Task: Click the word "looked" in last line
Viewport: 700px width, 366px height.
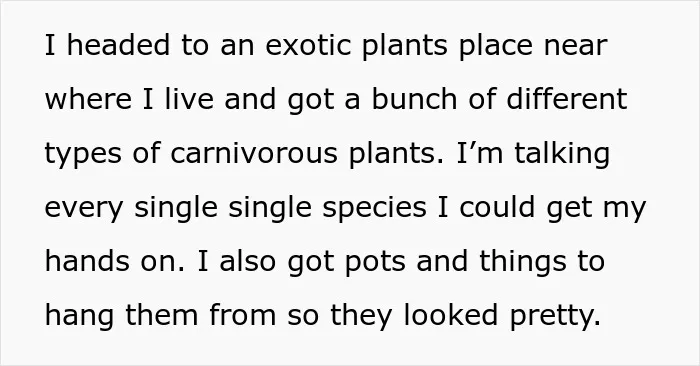Action: (451, 315)
